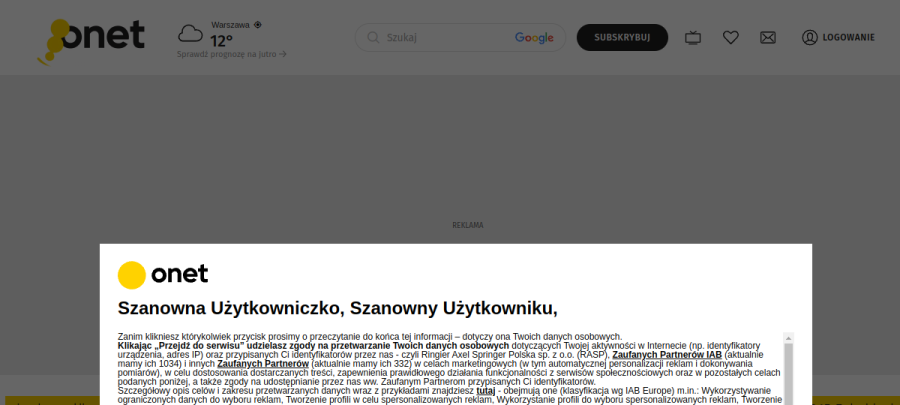Viewport: 900px width, 405px height.
Task: Open the 'Zaufanych Partnerów IAB' link
Action: pos(667,355)
